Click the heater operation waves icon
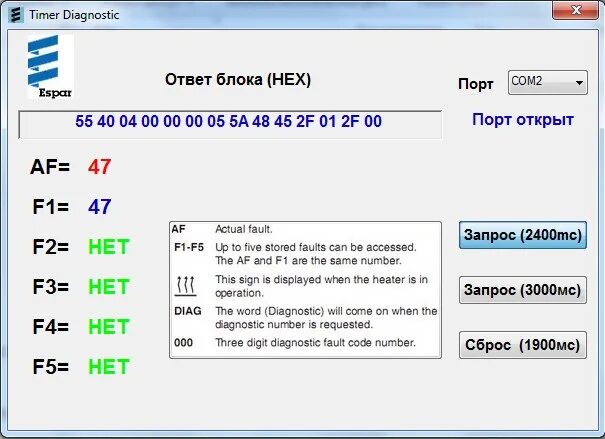 pyautogui.click(x=186, y=286)
